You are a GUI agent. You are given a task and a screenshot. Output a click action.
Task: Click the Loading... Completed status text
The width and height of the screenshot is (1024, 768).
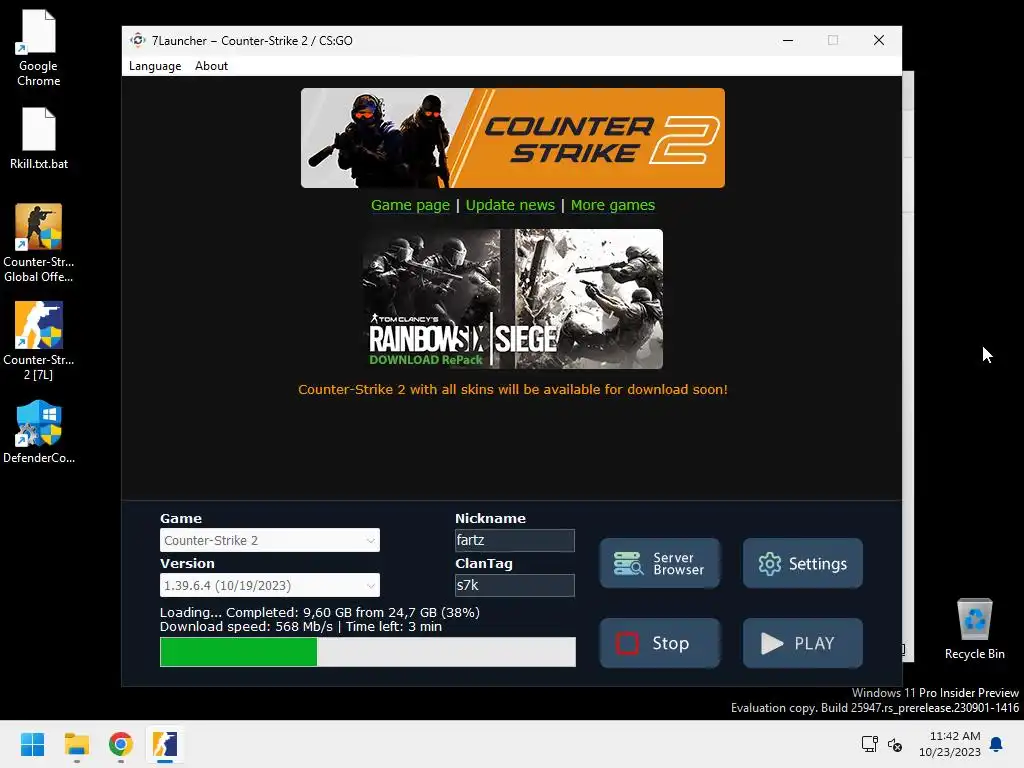(320, 613)
